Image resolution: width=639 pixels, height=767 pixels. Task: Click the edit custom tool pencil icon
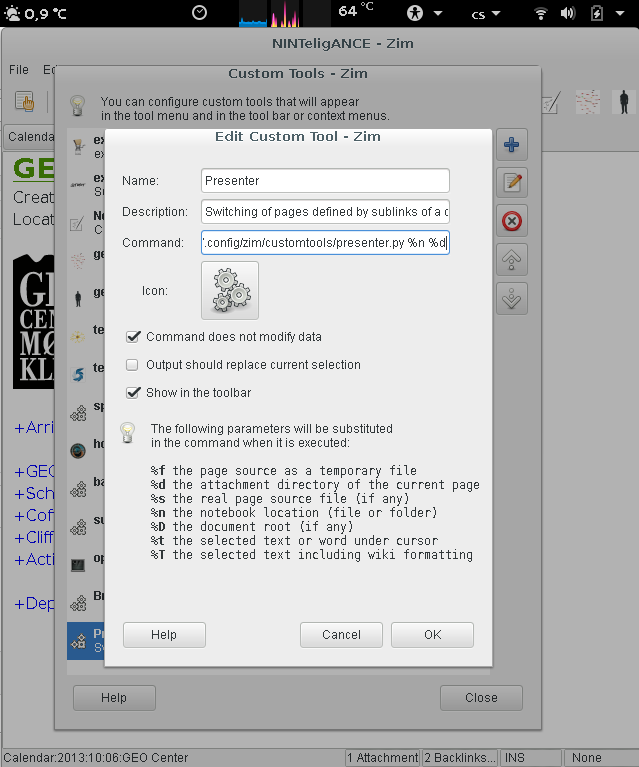(x=512, y=183)
